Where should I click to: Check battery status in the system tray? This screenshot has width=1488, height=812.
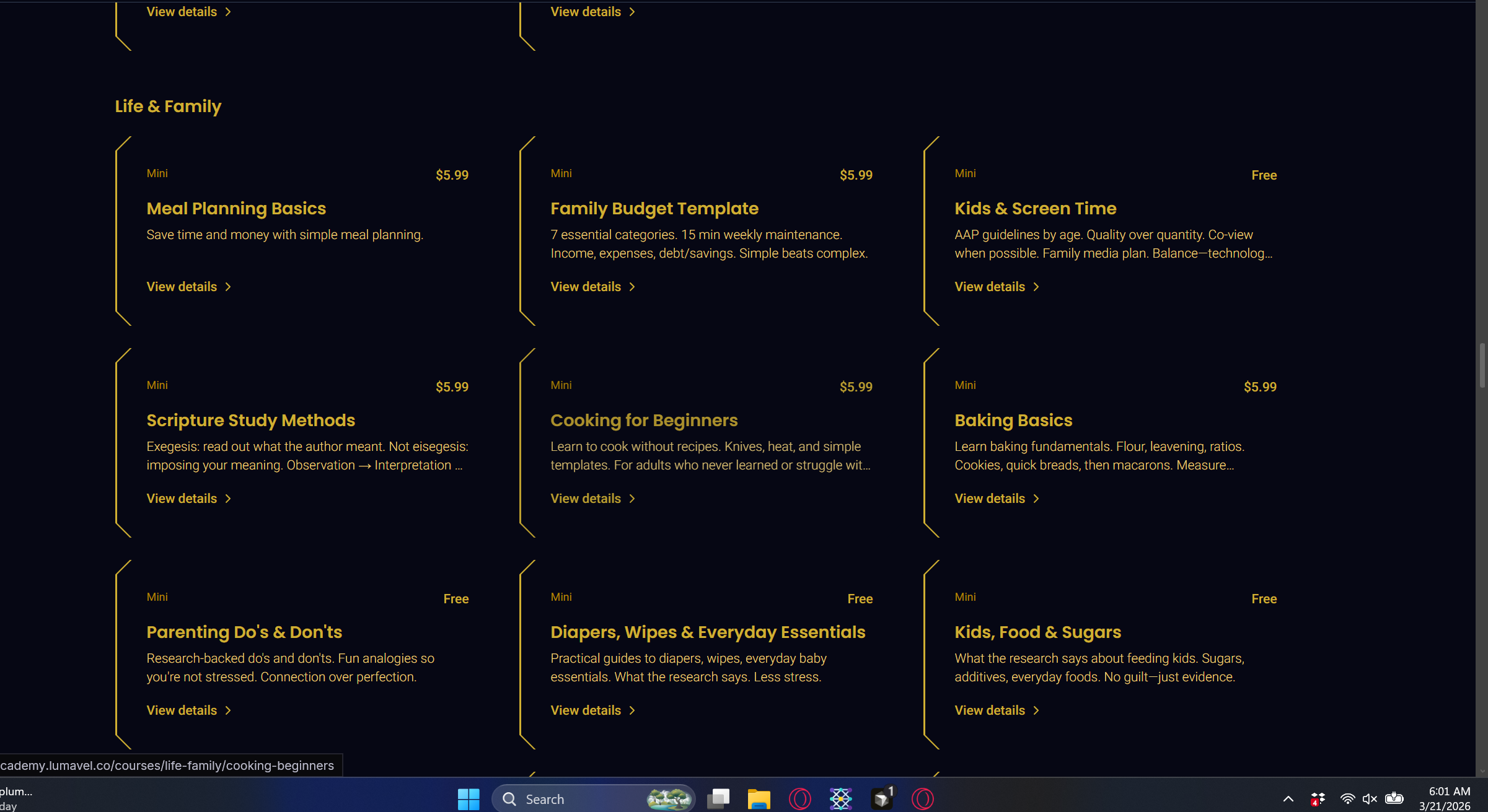(1394, 798)
